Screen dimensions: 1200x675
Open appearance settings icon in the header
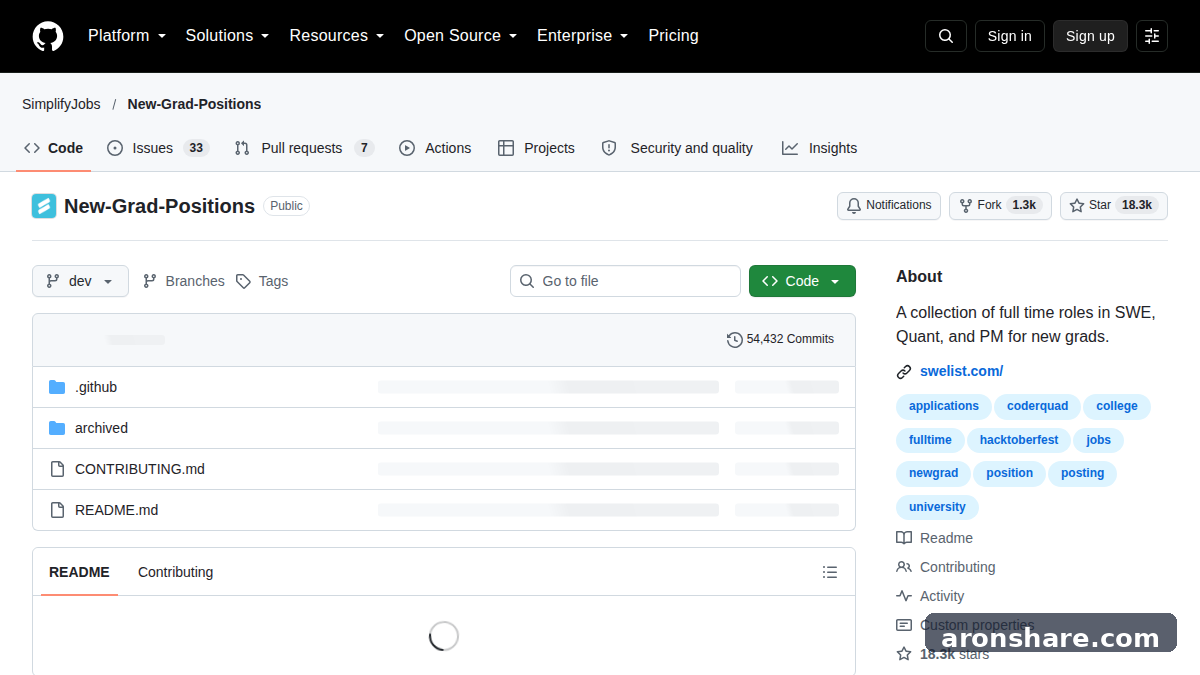(x=1152, y=36)
